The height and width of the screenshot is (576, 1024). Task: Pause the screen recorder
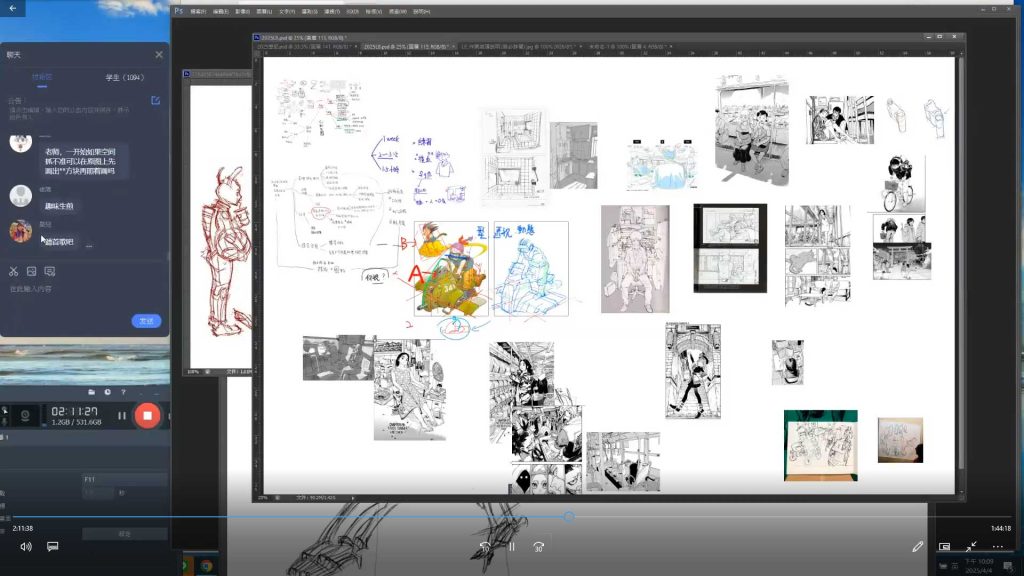pyautogui.click(x=122, y=415)
